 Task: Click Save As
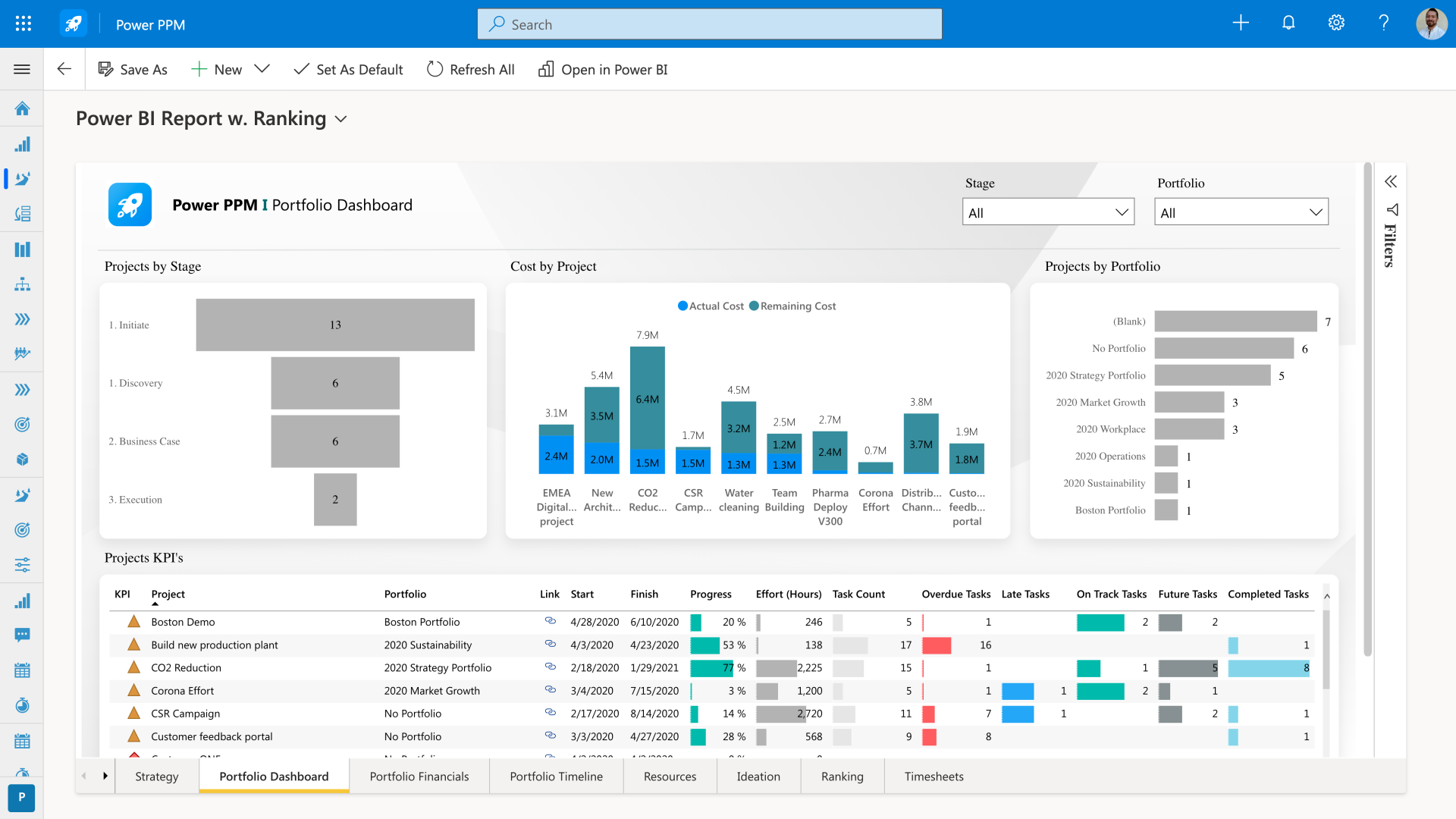[x=133, y=70]
